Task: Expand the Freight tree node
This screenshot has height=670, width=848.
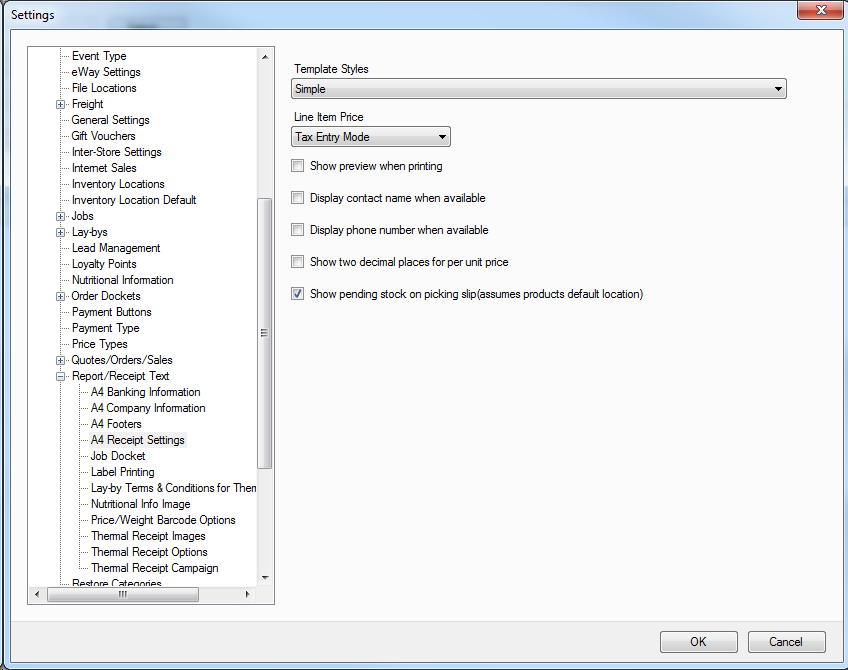Action: [x=61, y=104]
